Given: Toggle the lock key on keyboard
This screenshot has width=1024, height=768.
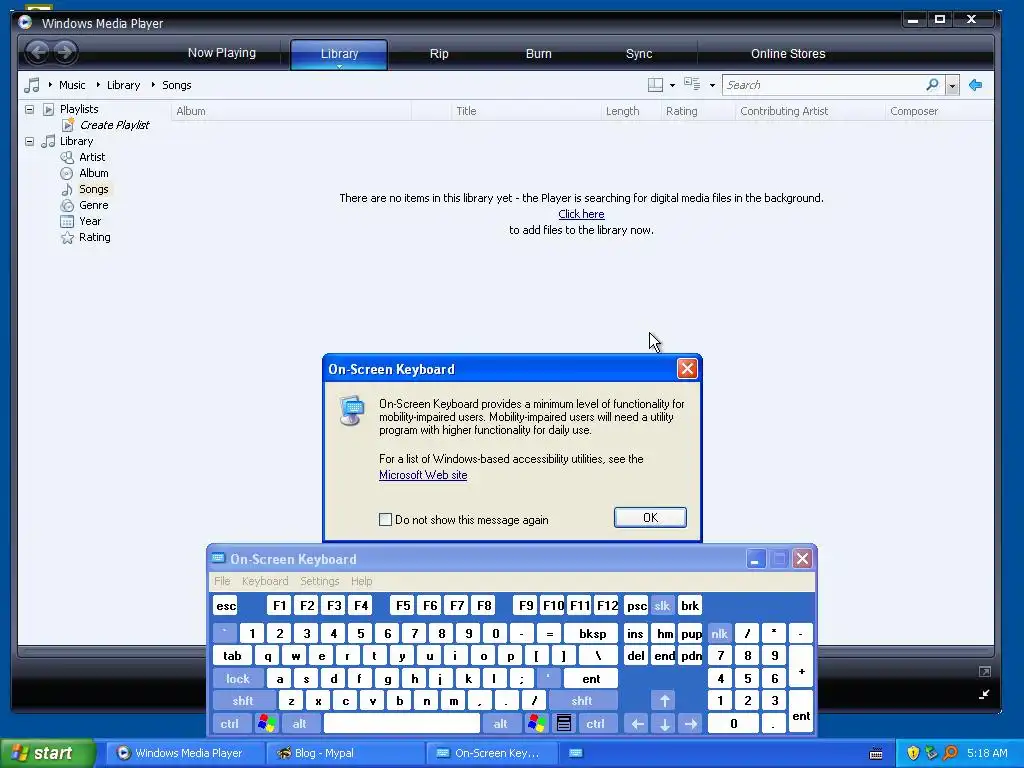Looking at the screenshot, I should 238,679.
